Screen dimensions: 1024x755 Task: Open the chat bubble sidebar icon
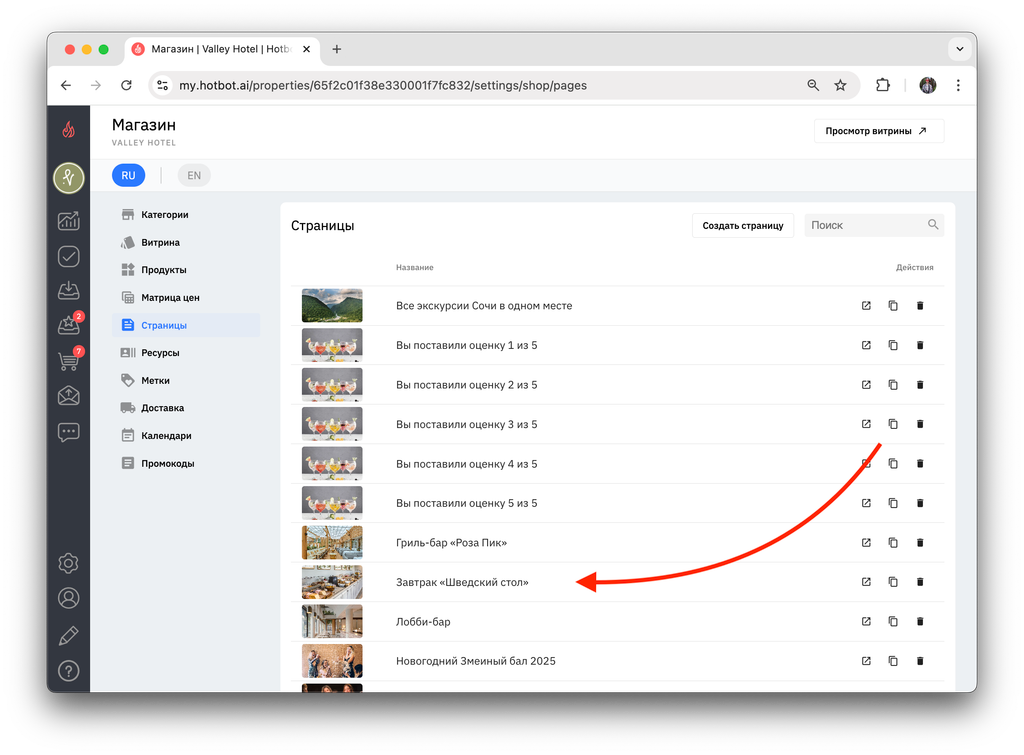pyautogui.click(x=69, y=432)
